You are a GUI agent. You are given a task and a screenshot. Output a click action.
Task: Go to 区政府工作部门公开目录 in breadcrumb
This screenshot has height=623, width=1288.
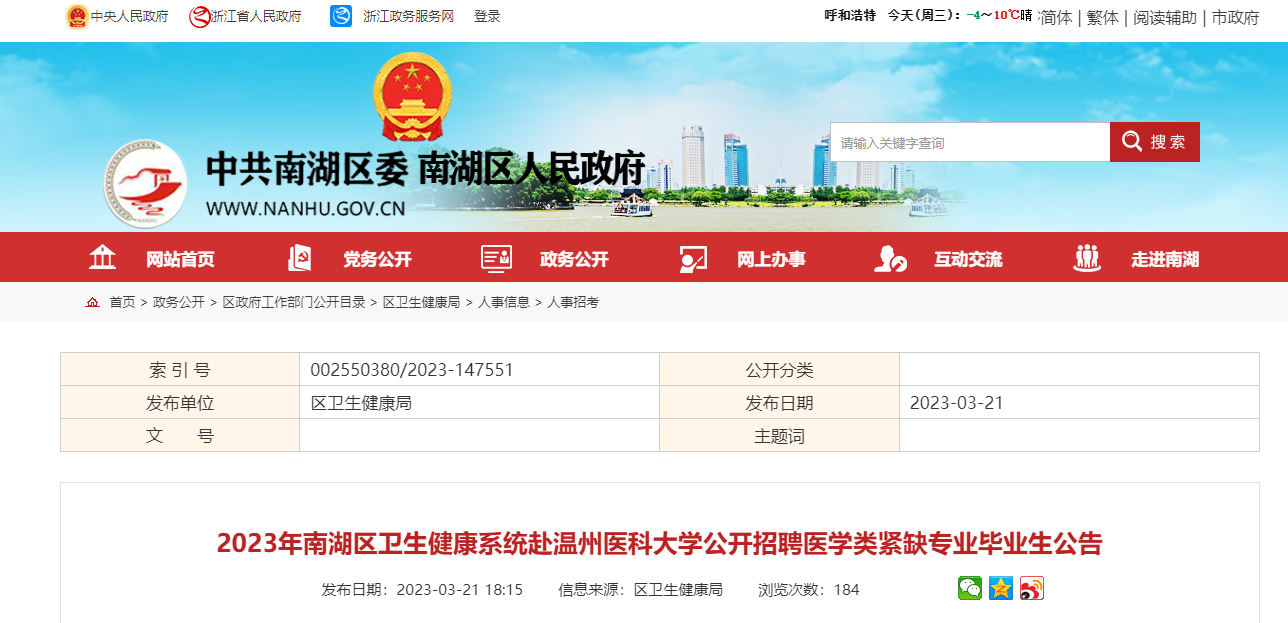click(294, 302)
